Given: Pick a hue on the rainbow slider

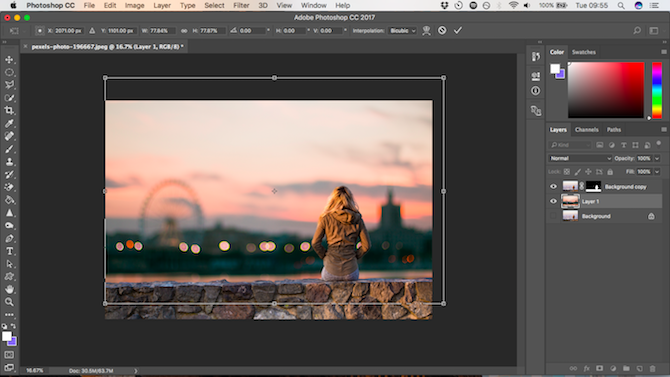Looking at the screenshot, I should (x=657, y=90).
